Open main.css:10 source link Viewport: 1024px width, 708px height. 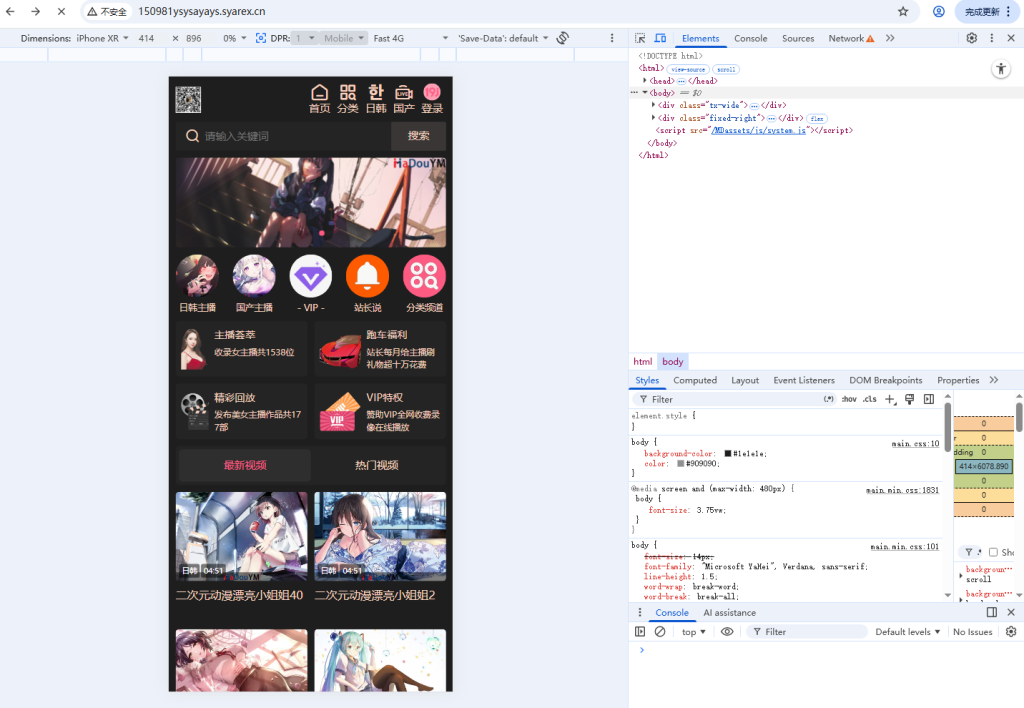pos(915,443)
